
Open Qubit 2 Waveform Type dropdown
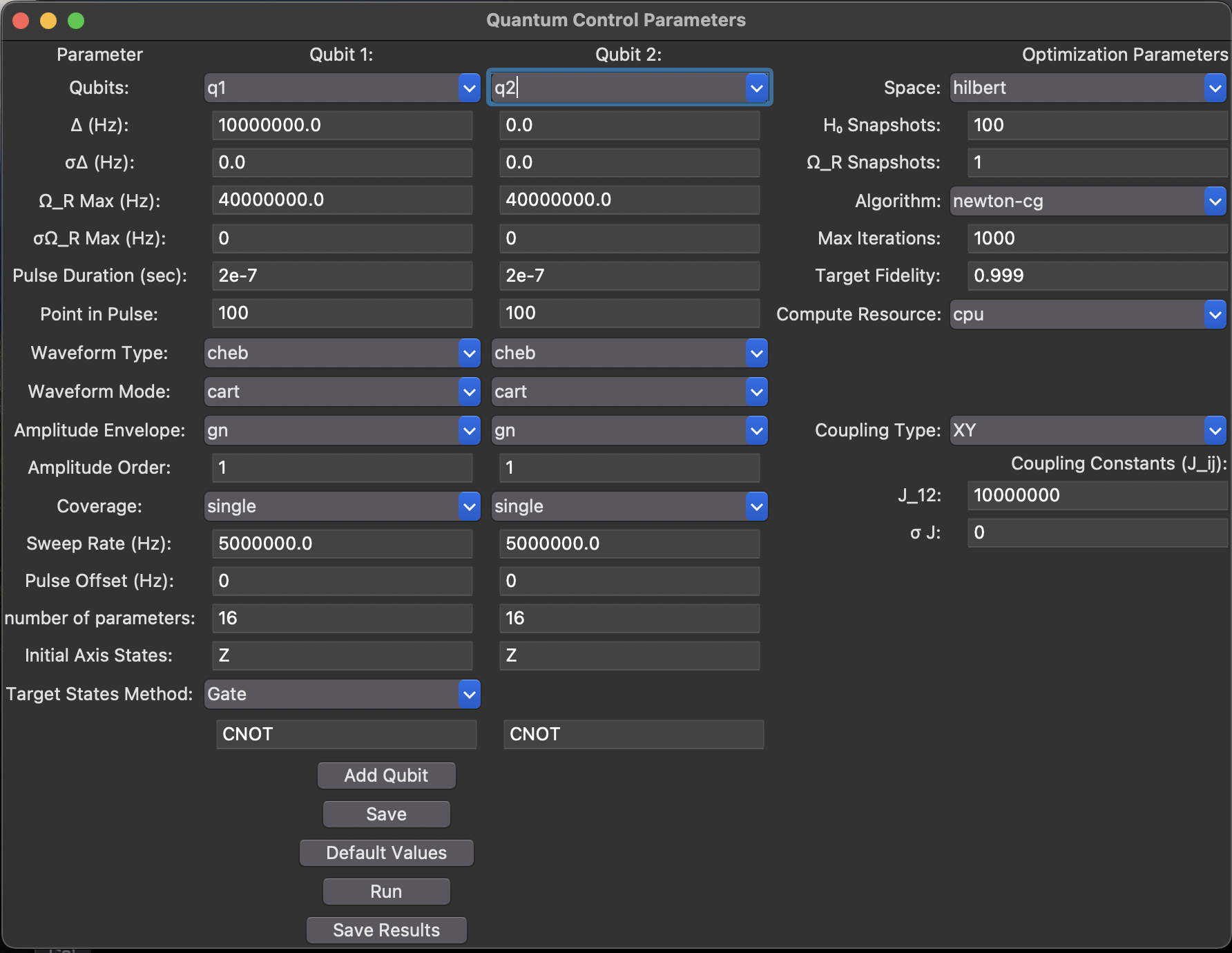coord(629,353)
